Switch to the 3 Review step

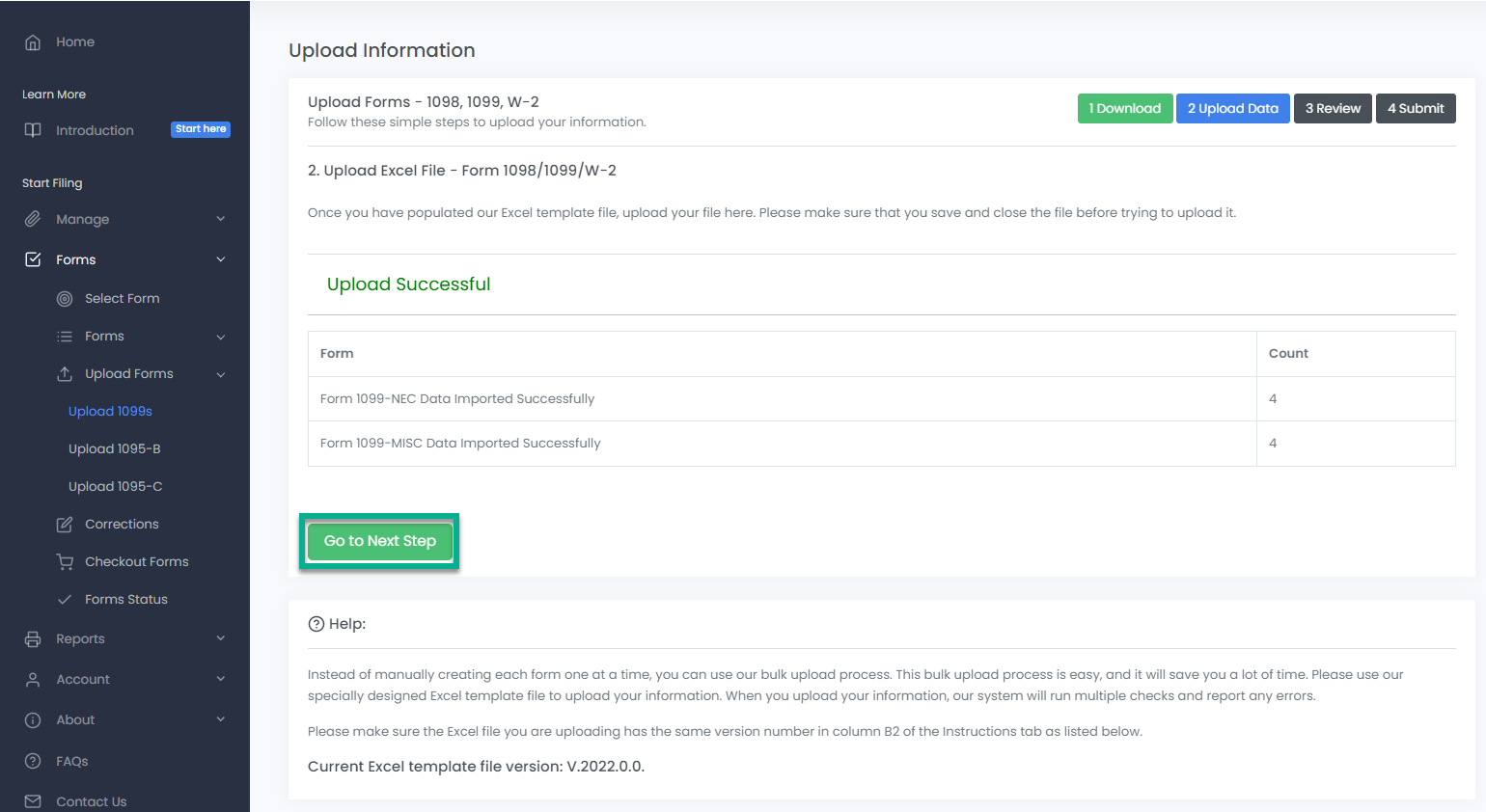tap(1333, 109)
